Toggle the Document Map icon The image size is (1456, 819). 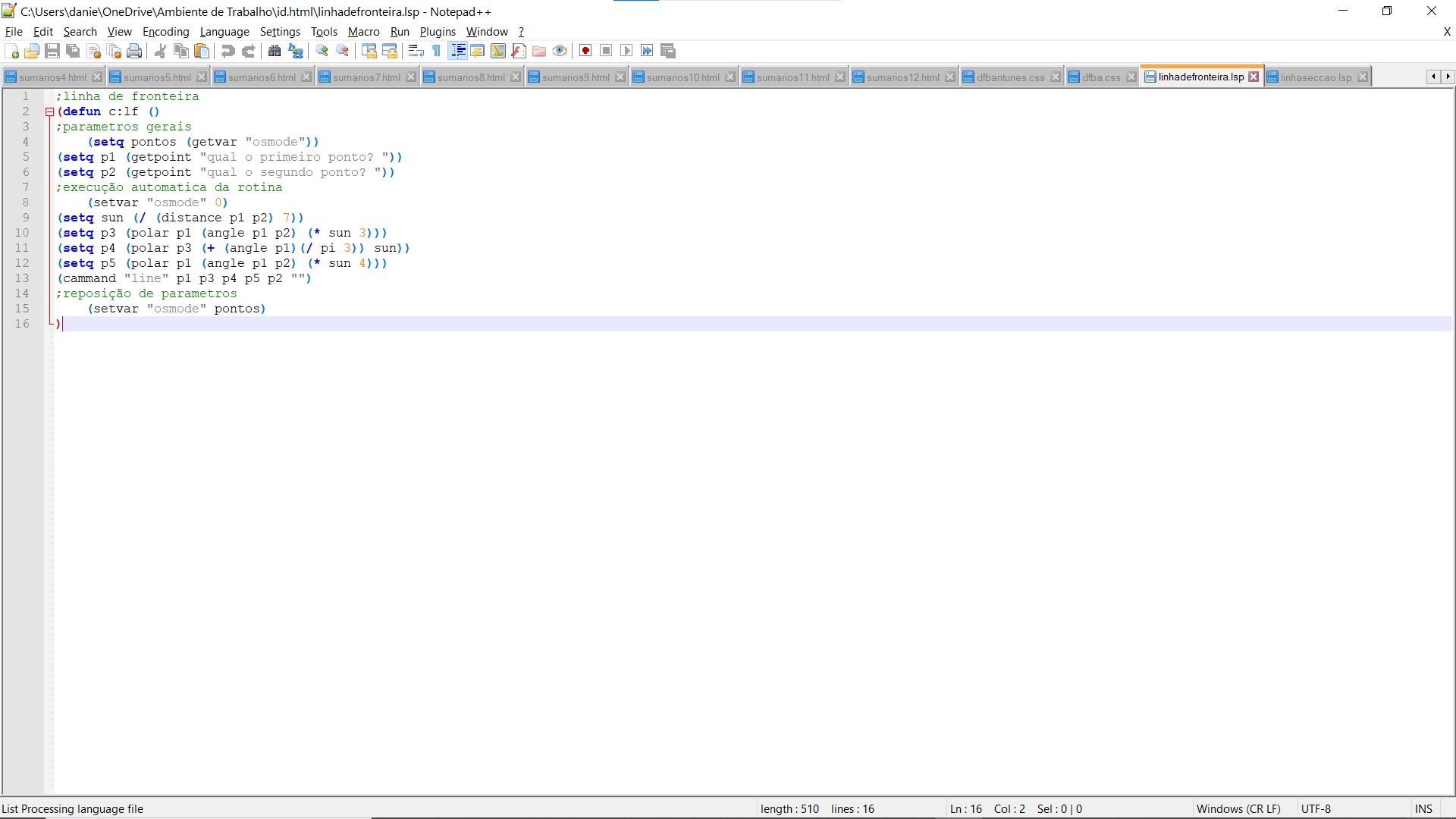(x=498, y=51)
